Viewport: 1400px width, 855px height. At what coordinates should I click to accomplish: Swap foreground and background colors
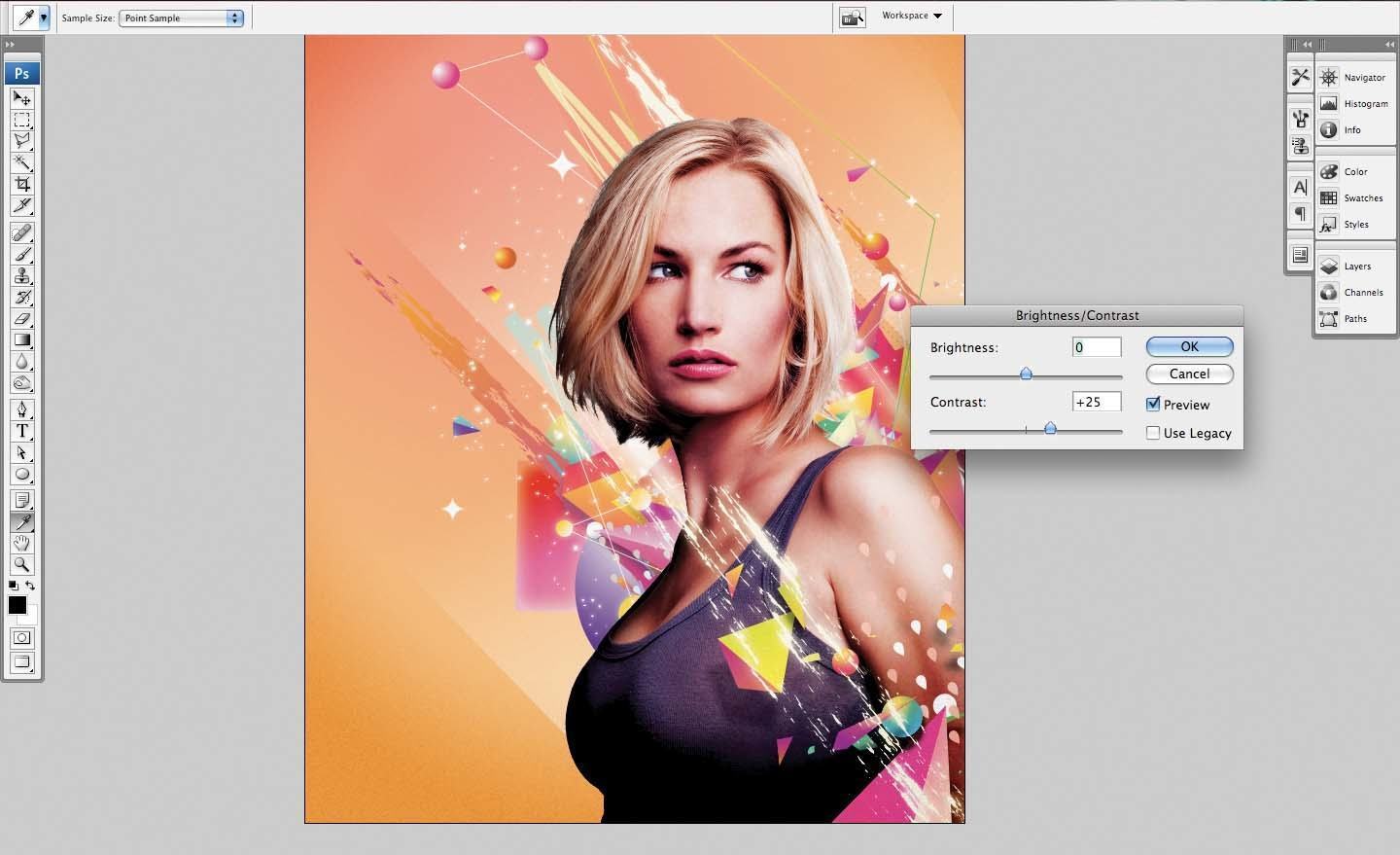pyautogui.click(x=30, y=586)
